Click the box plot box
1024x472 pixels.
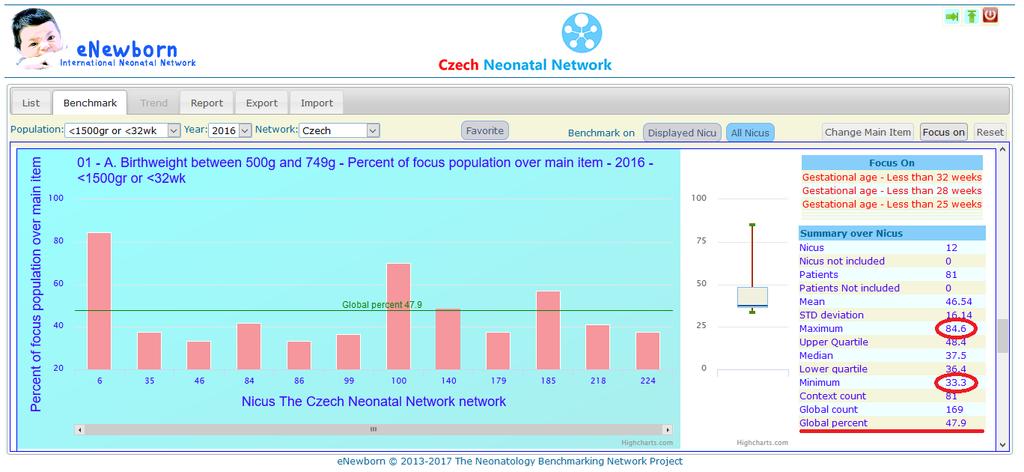pyautogui.click(x=752, y=297)
